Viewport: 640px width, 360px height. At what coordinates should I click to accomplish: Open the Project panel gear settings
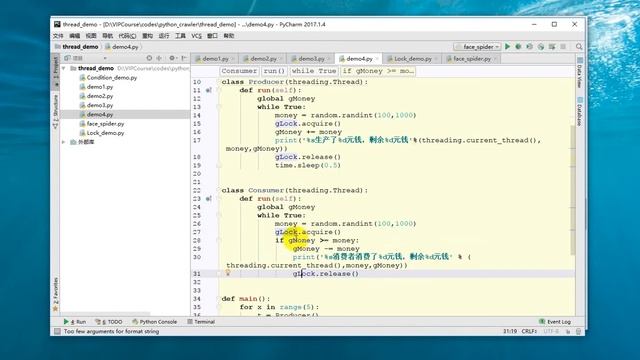point(172,58)
